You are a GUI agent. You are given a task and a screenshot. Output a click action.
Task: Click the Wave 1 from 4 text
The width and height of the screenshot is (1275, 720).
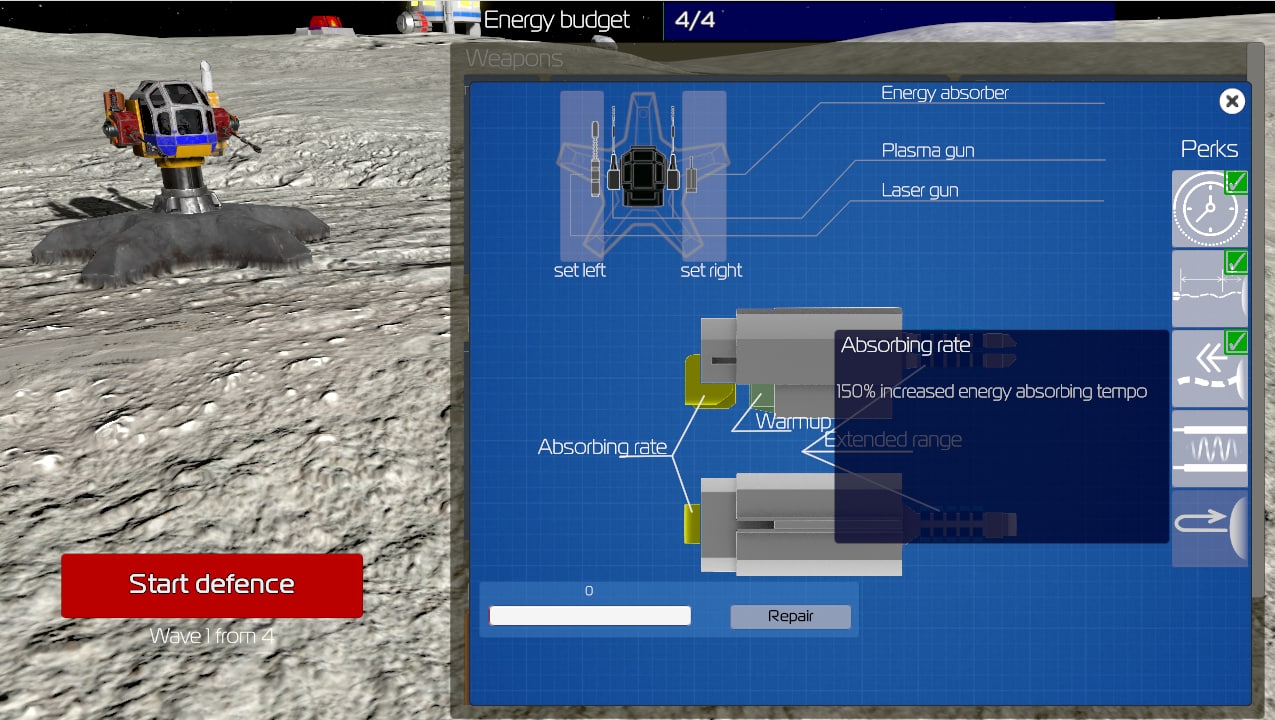coord(212,636)
